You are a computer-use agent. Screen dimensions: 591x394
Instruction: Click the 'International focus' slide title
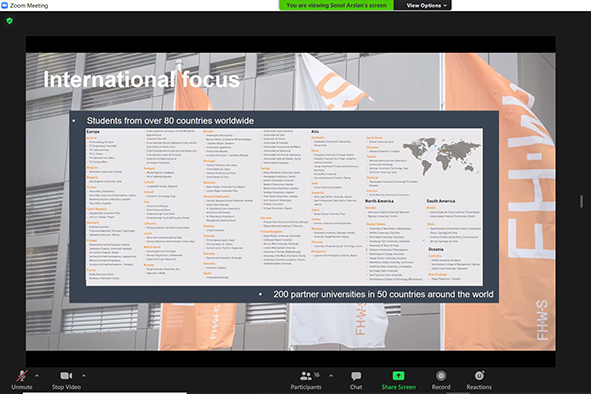pyautogui.click(x=142, y=80)
